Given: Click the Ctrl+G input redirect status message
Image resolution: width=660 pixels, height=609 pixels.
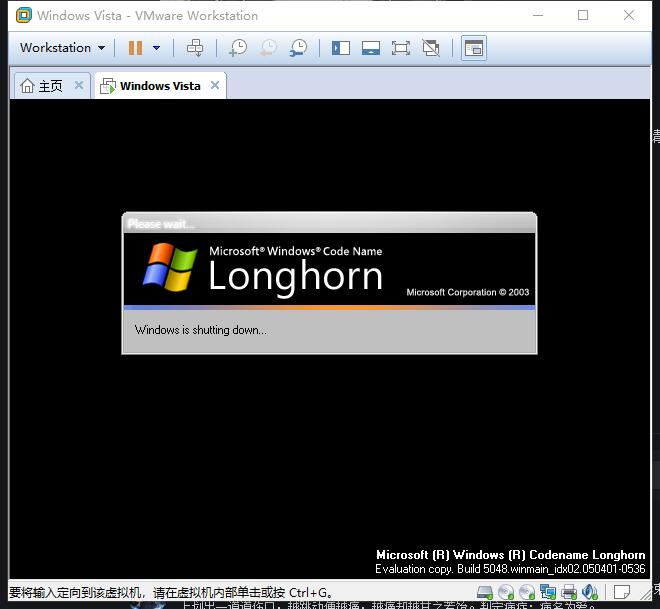Looking at the screenshot, I should tap(170, 593).
